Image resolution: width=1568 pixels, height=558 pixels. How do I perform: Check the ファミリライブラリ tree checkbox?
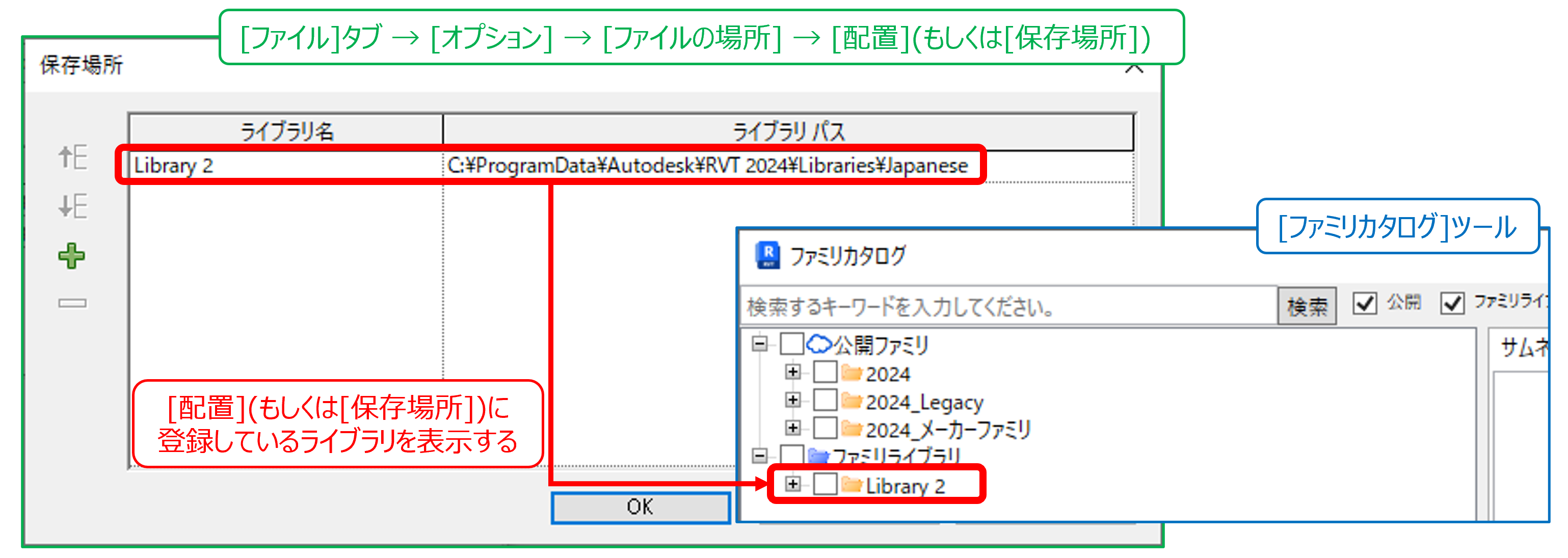point(791,455)
